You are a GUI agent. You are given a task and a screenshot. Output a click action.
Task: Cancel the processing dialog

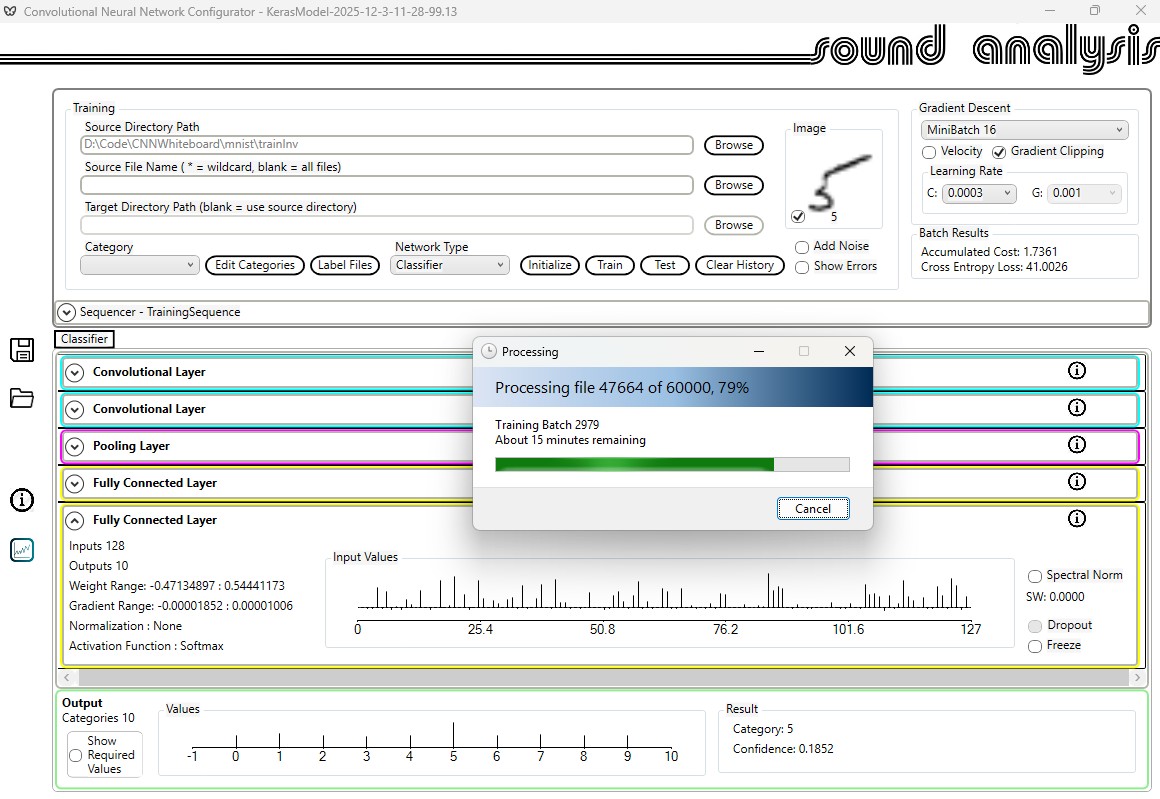812,508
